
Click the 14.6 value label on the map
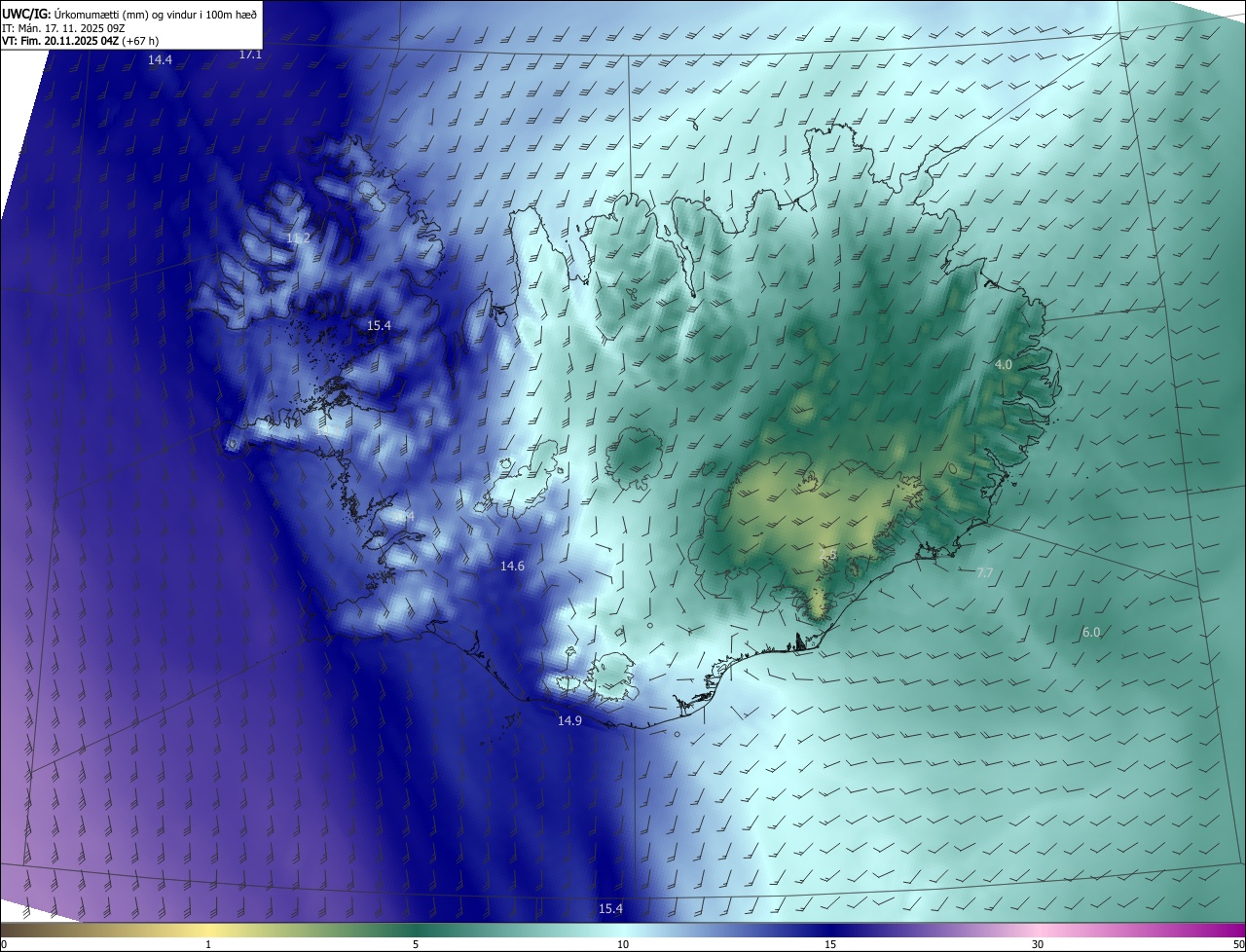(512, 567)
